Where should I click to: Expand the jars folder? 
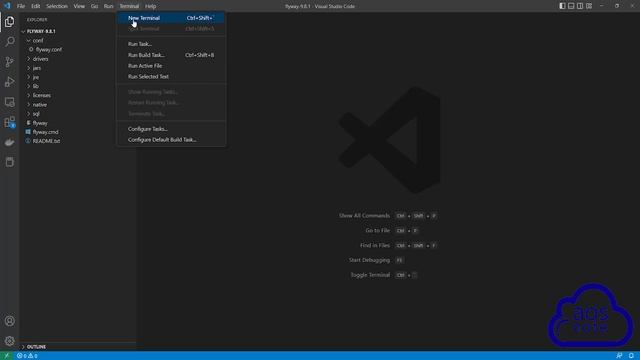[x=36, y=68]
